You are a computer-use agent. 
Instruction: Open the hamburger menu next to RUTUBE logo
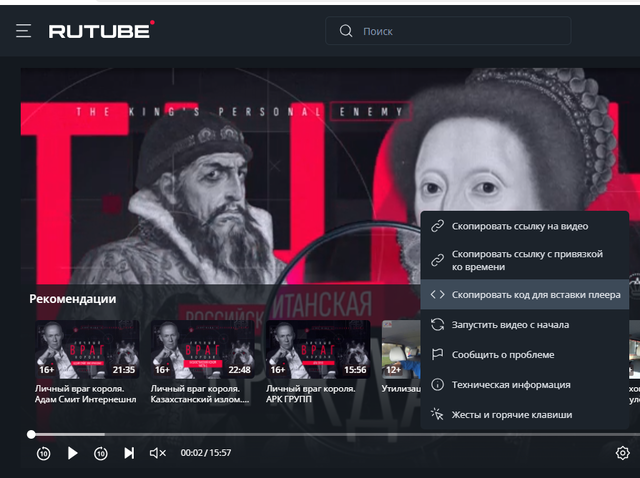tap(23, 31)
